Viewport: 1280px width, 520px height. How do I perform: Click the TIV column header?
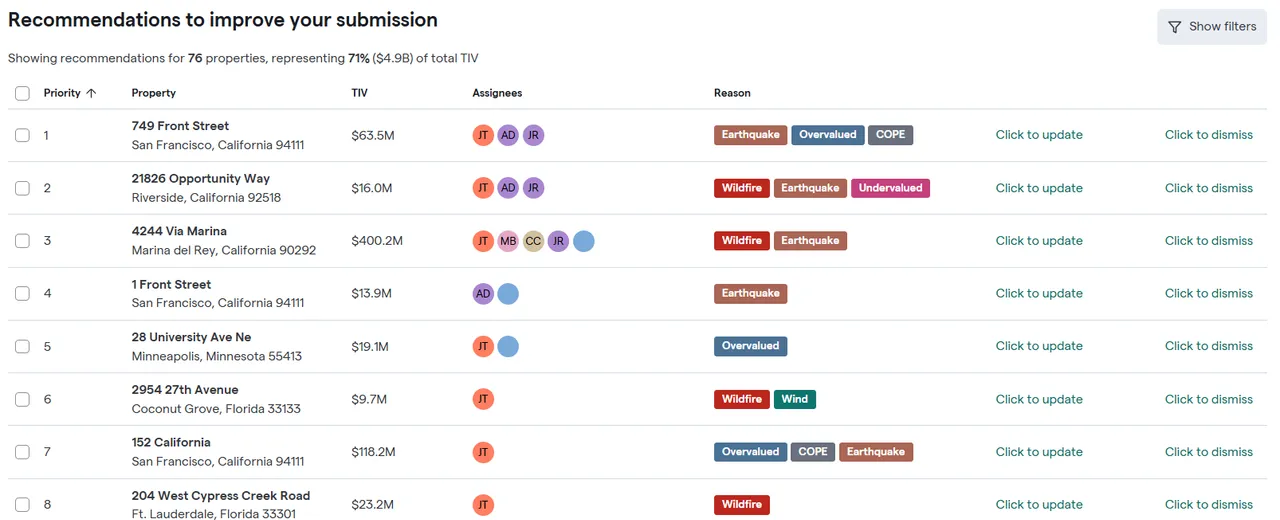359,93
